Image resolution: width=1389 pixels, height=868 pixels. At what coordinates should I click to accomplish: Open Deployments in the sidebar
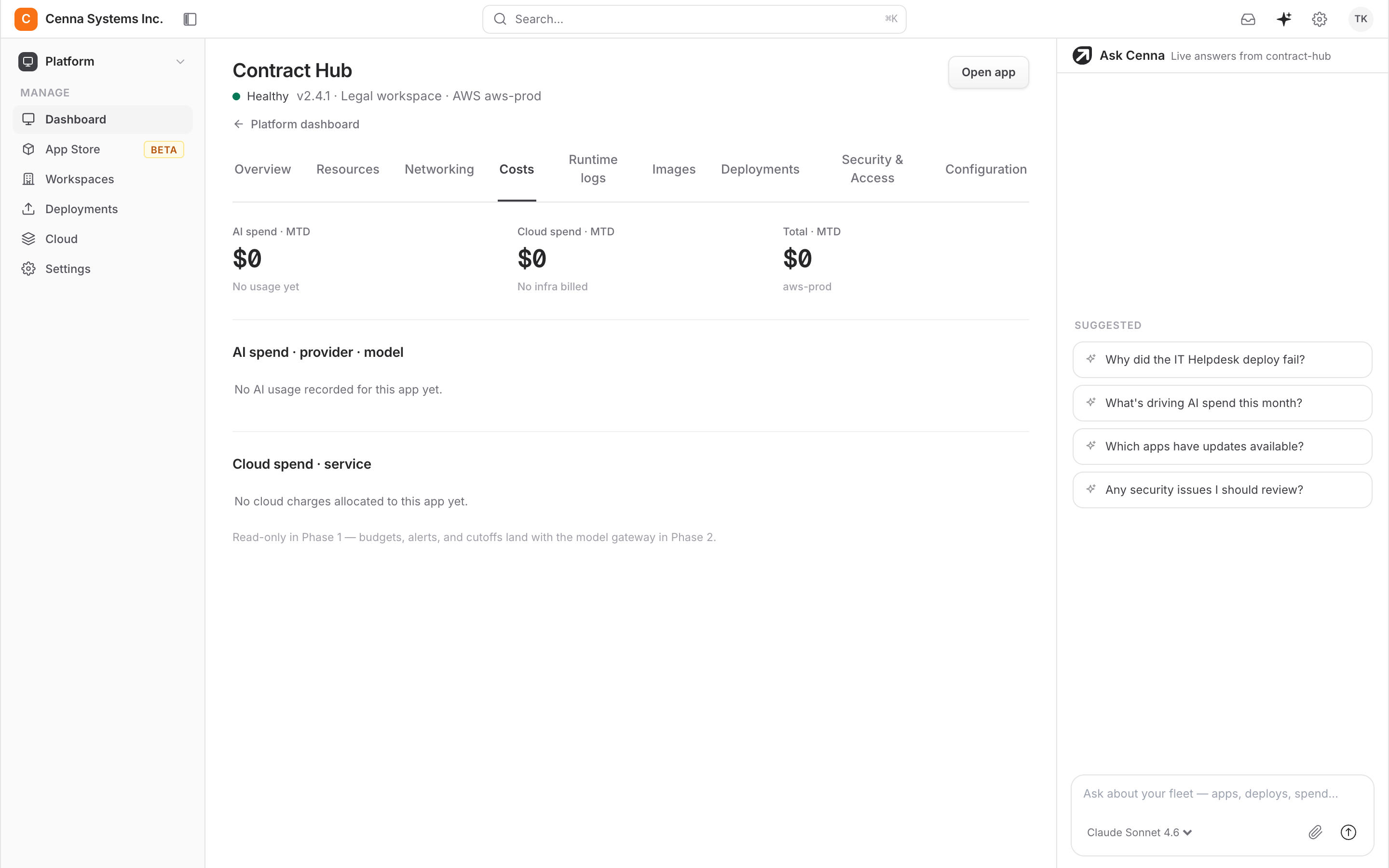[103, 209]
